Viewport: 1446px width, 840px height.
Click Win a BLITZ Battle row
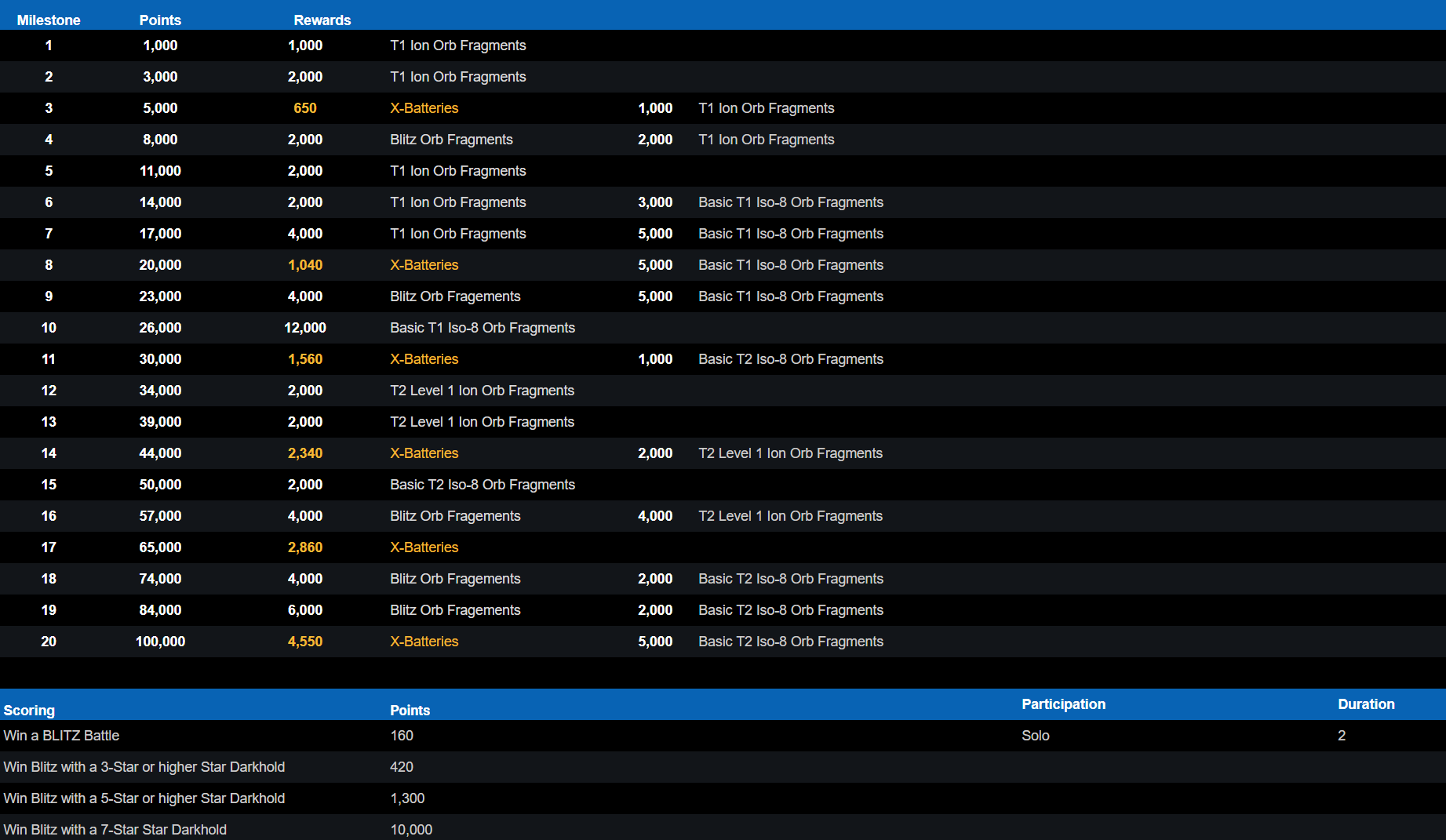[61, 736]
